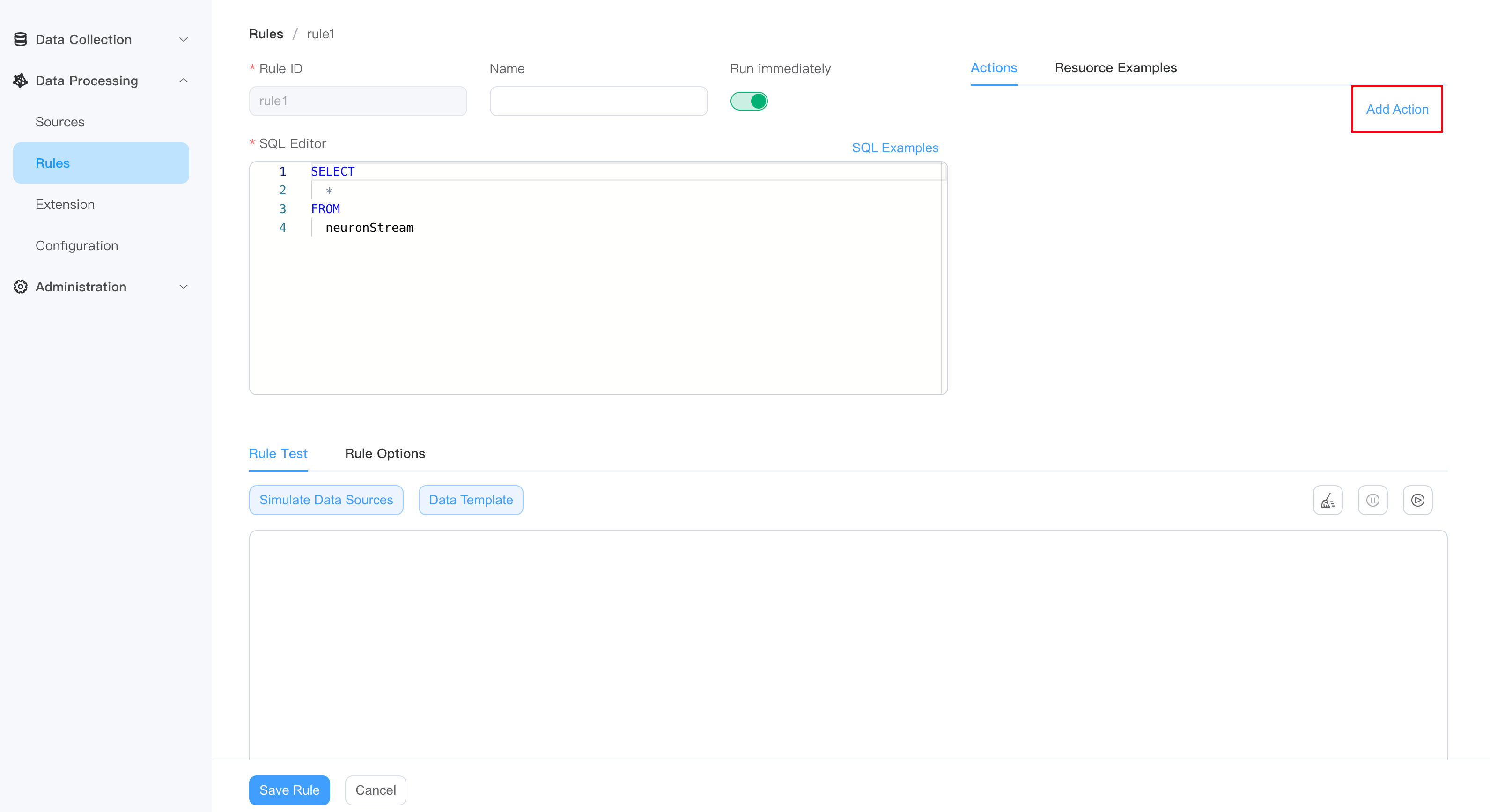Click the Data Processing sidebar icon
The height and width of the screenshot is (812, 1490).
coord(20,81)
